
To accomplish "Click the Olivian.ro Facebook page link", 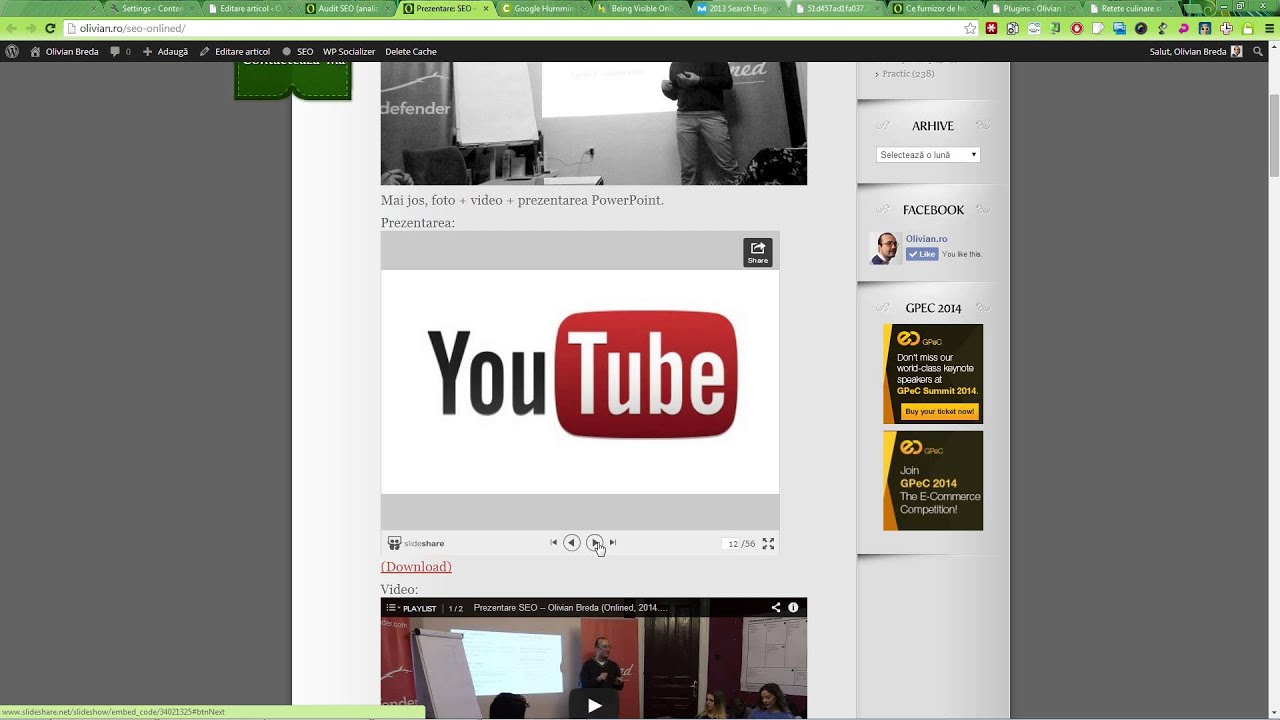I will pyautogui.click(x=926, y=239).
